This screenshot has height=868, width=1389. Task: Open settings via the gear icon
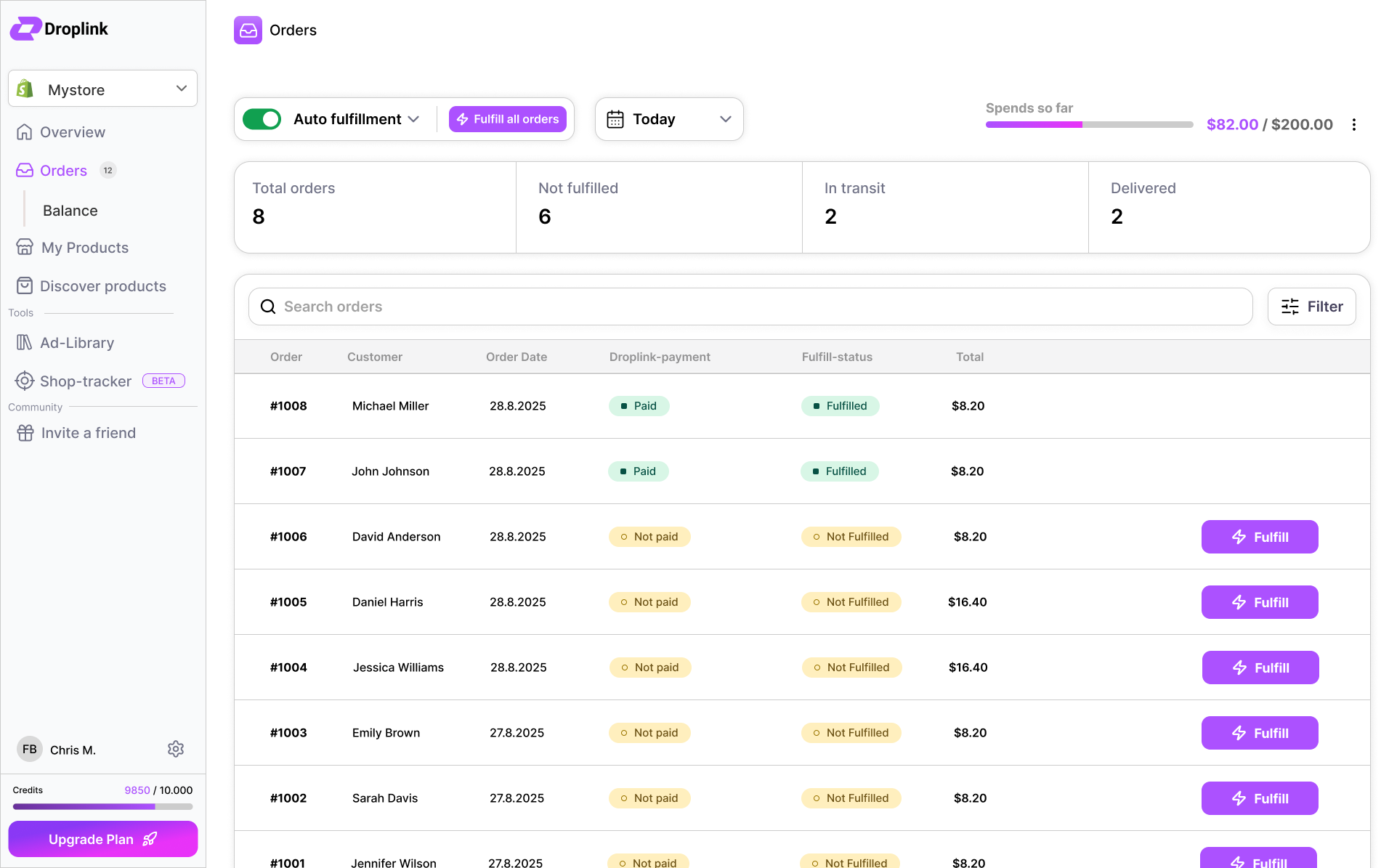176,749
